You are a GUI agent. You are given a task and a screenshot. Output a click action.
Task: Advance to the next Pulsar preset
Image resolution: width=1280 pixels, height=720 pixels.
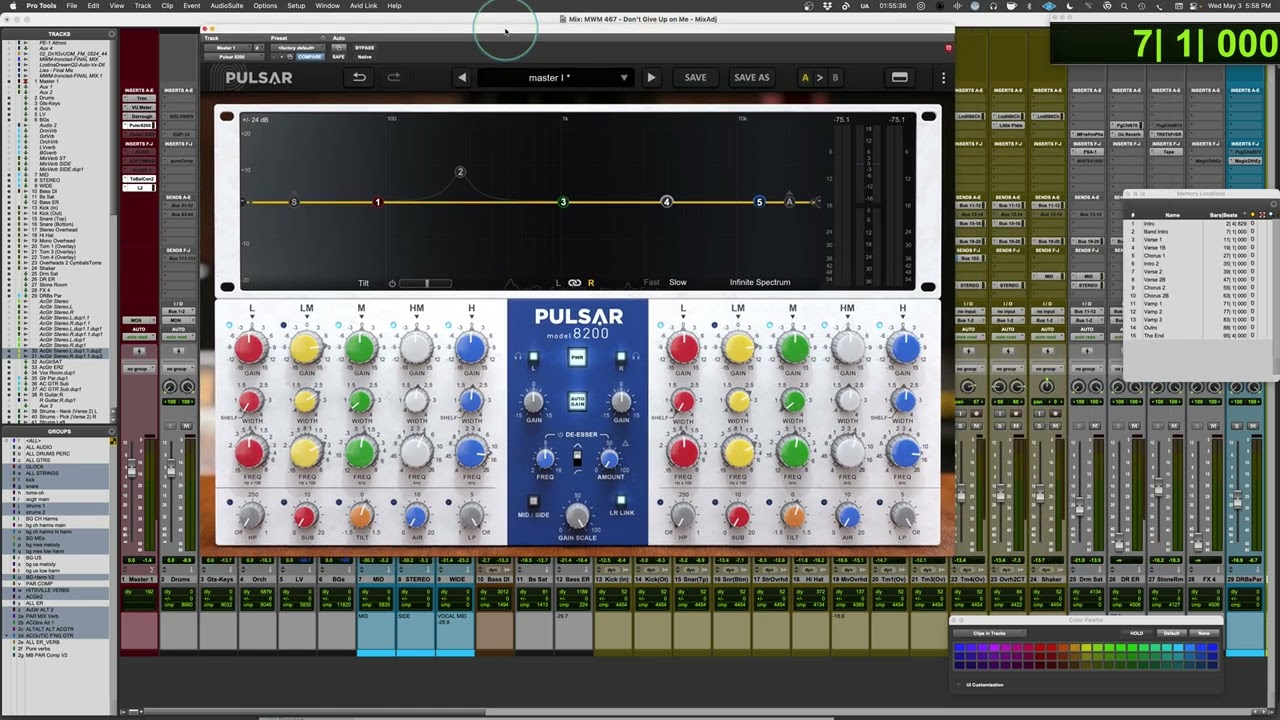[x=651, y=77]
